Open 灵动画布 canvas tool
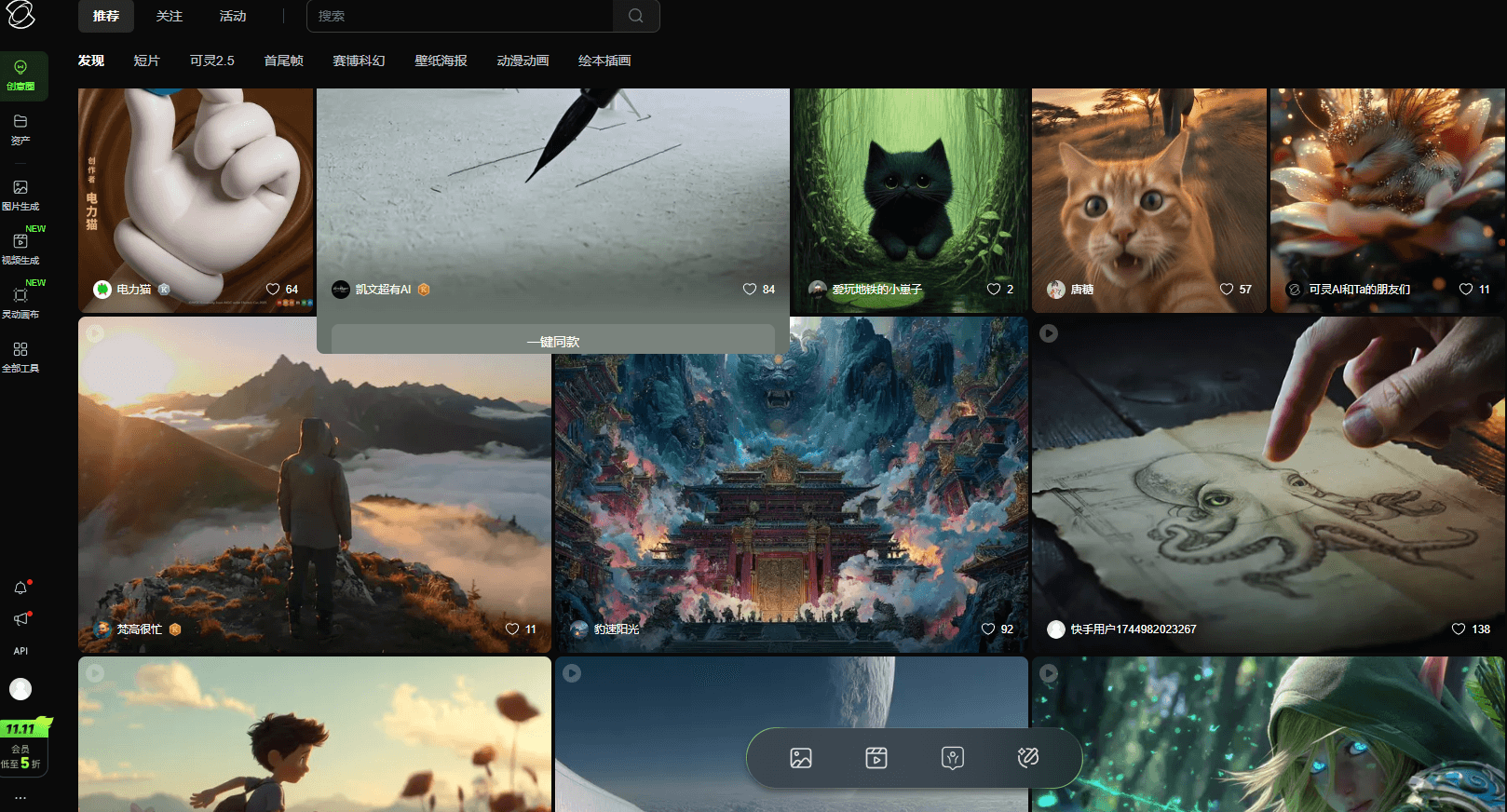The height and width of the screenshot is (812, 1507). tap(20, 303)
